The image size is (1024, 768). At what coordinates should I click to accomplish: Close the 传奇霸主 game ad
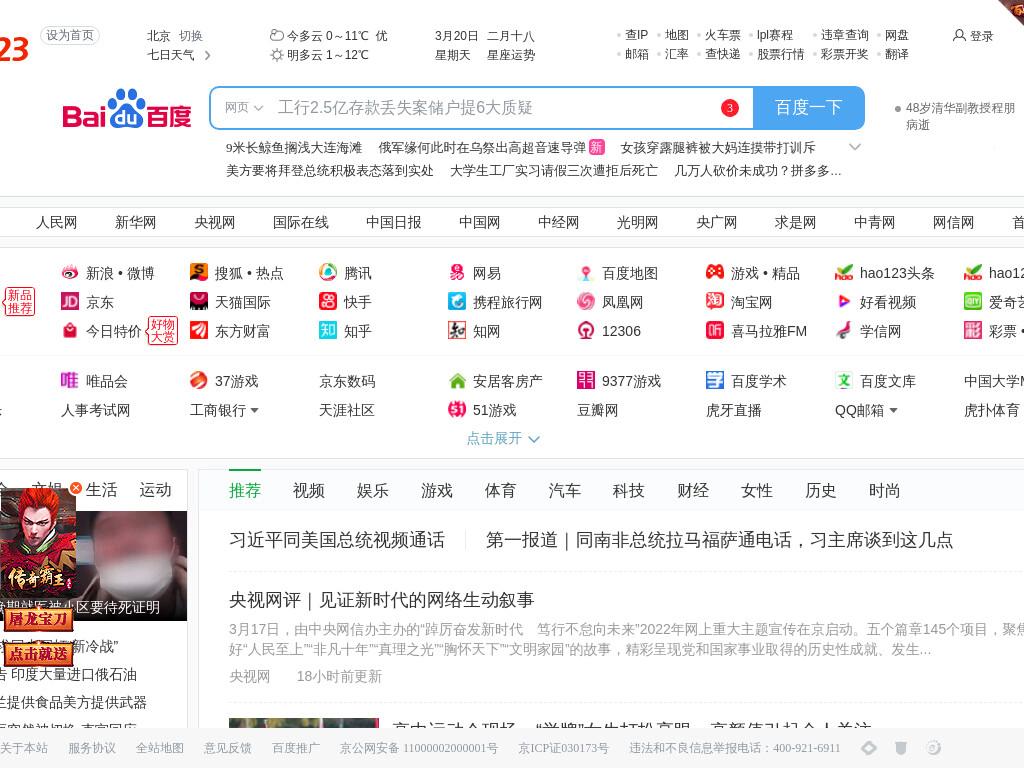[76, 488]
